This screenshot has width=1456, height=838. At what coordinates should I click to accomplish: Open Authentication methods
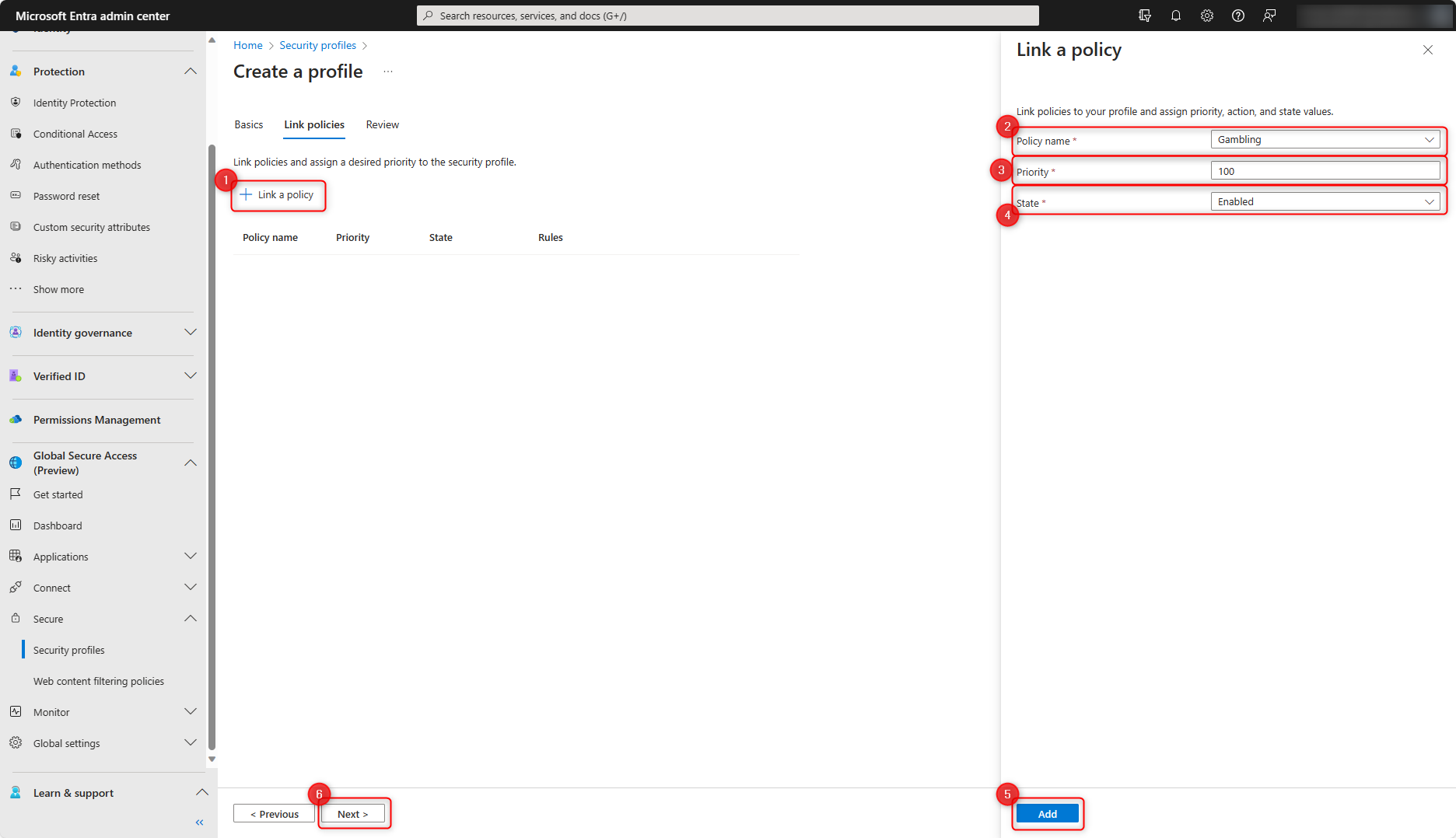pos(87,164)
